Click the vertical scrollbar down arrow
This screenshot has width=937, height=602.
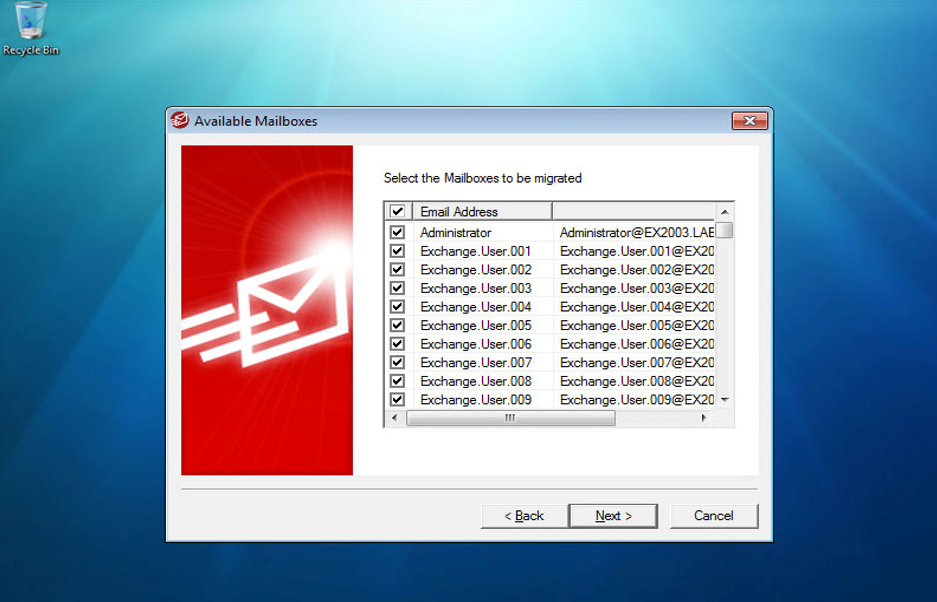724,399
